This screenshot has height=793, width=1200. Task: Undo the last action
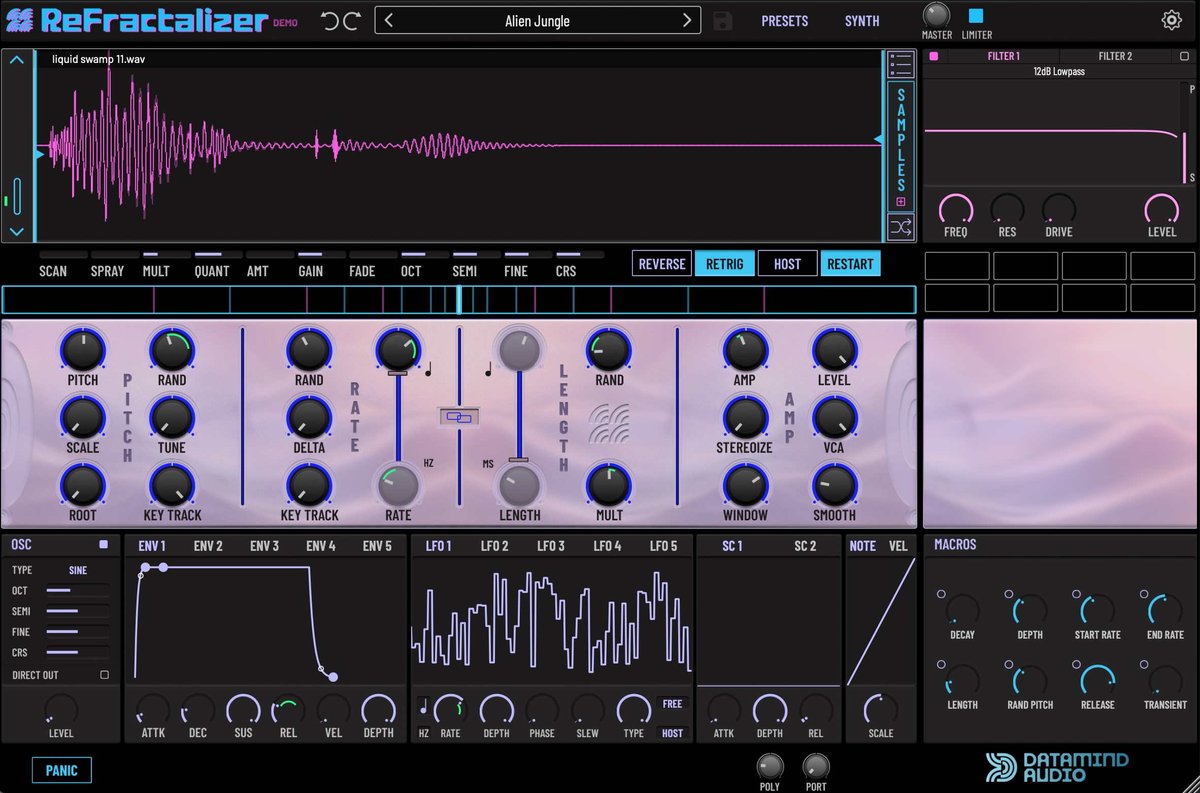click(x=330, y=19)
